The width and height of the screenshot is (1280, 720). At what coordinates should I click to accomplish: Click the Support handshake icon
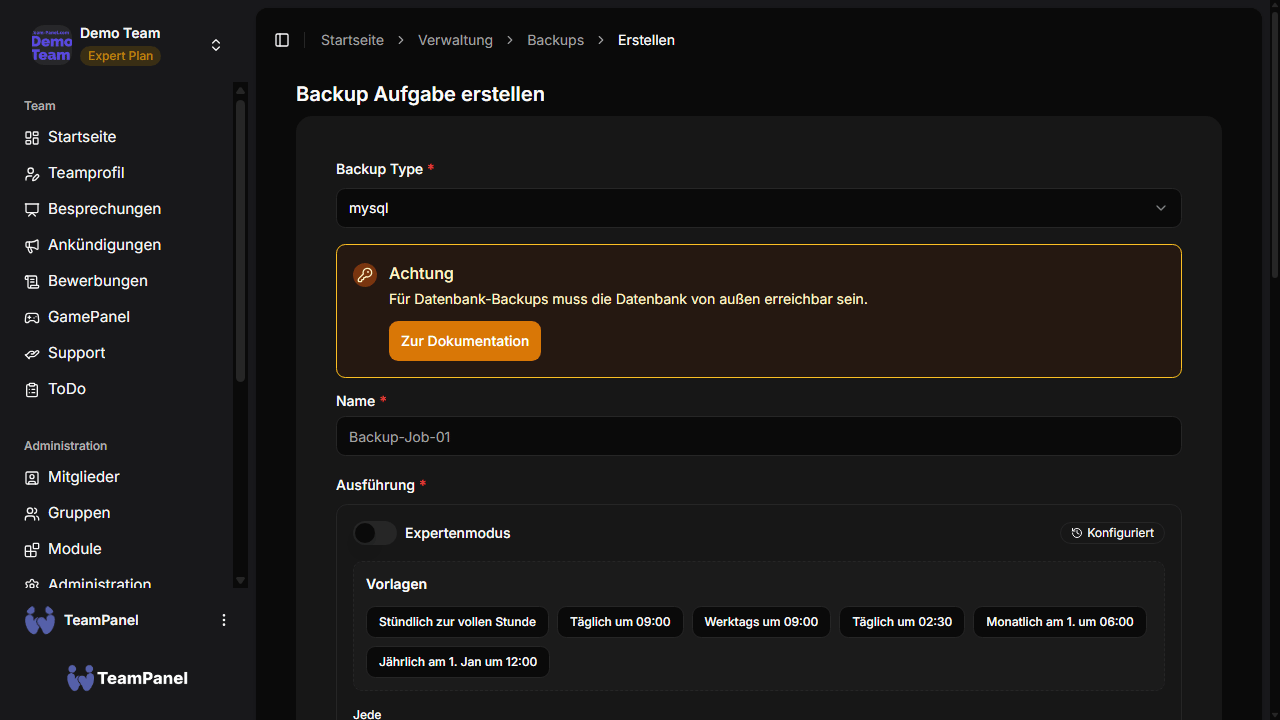coord(31,353)
